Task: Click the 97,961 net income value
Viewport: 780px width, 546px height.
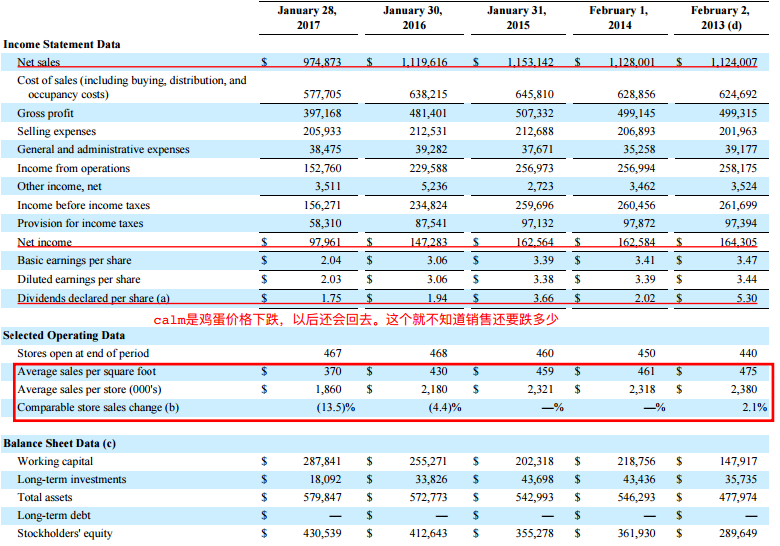Action: [323, 242]
